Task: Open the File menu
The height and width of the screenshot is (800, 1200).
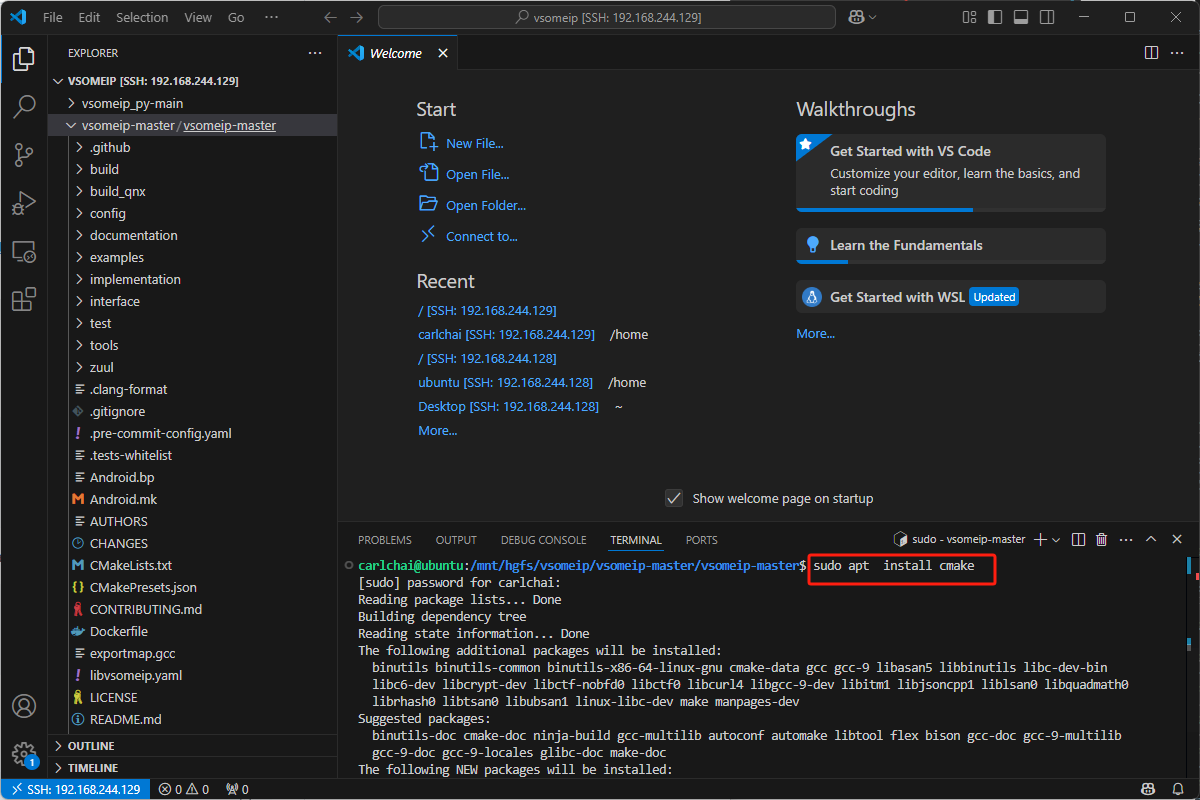Action: [x=52, y=17]
